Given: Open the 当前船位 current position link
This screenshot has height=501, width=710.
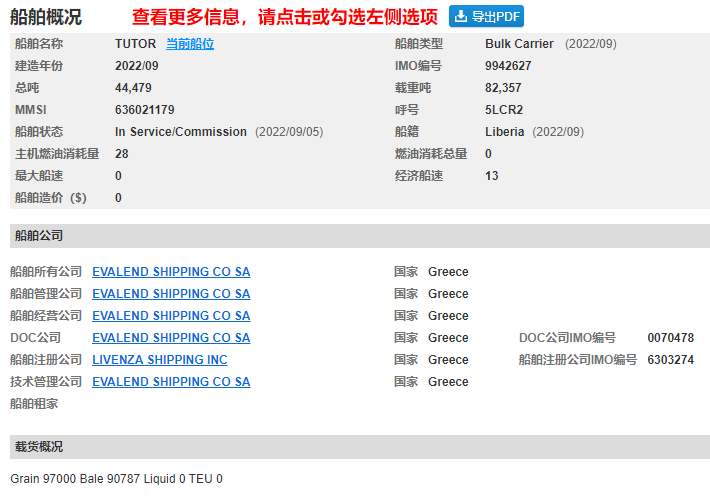Looking at the screenshot, I should [x=189, y=44].
